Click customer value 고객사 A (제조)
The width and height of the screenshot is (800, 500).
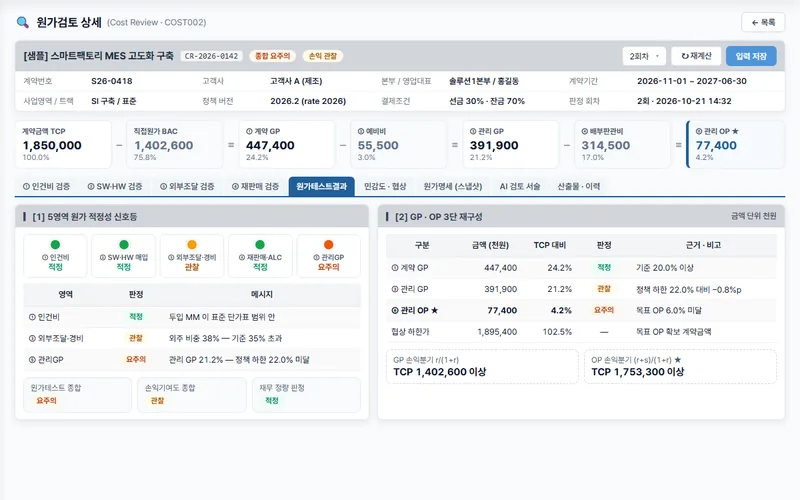click(x=296, y=81)
